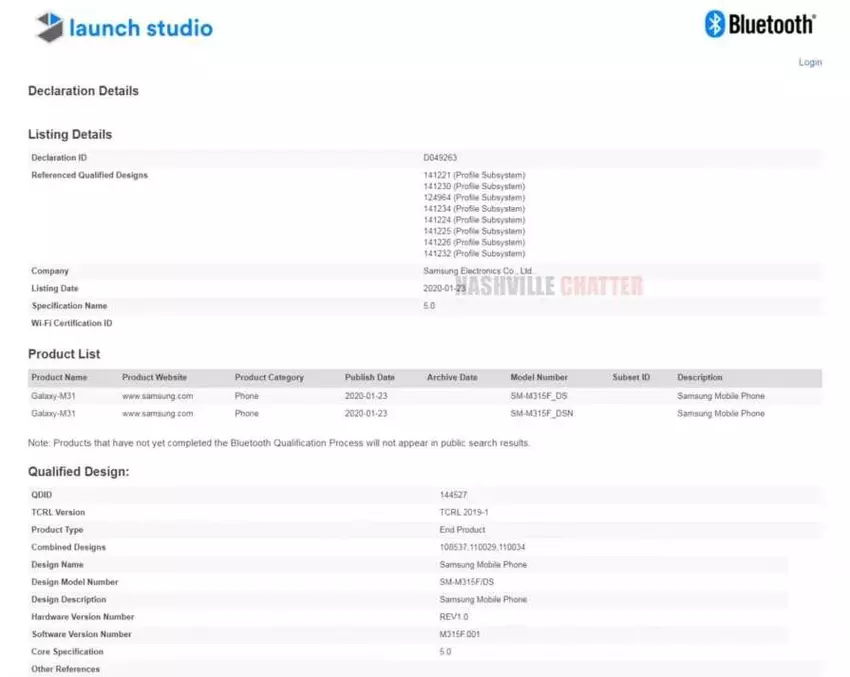Select referenced design 124964 Profile Subsystem
This screenshot has height=677, width=850.
(473, 198)
